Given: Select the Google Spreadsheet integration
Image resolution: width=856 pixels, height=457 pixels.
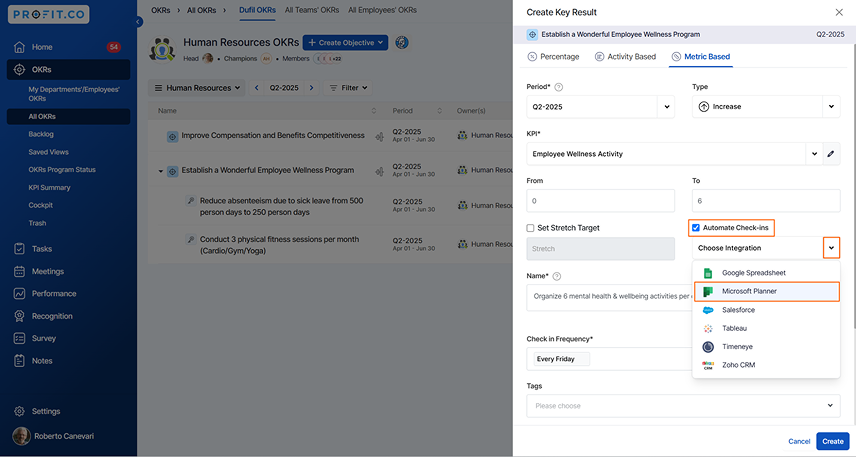Looking at the screenshot, I should (x=766, y=272).
